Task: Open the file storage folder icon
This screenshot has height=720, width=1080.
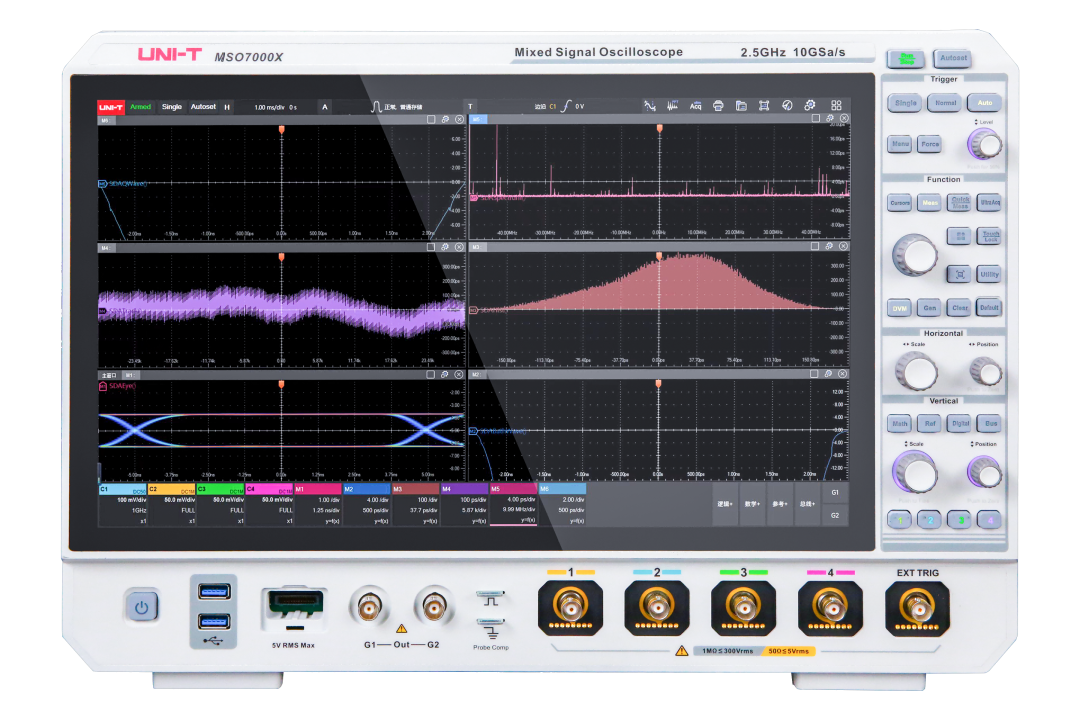Action: coord(741,105)
